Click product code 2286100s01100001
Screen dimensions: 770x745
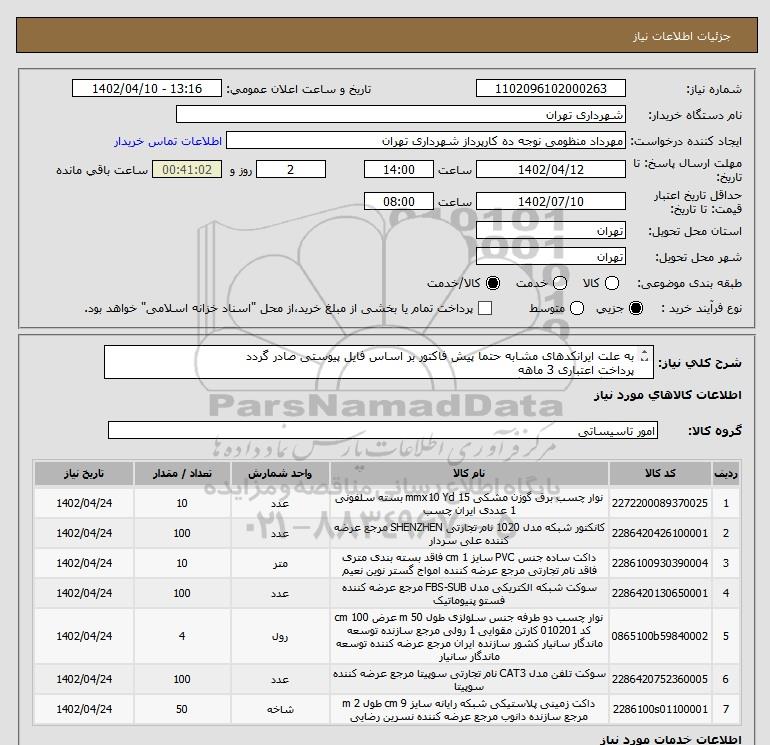coord(660,709)
